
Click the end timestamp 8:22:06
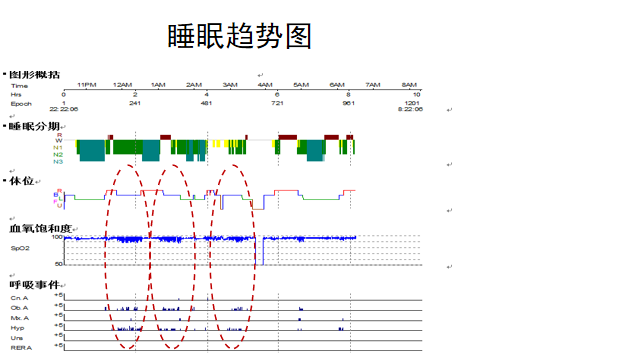point(411,109)
